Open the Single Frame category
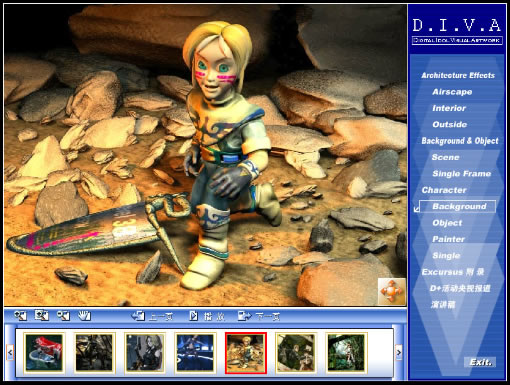This screenshot has height=385, width=510. click(x=462, y=173)
